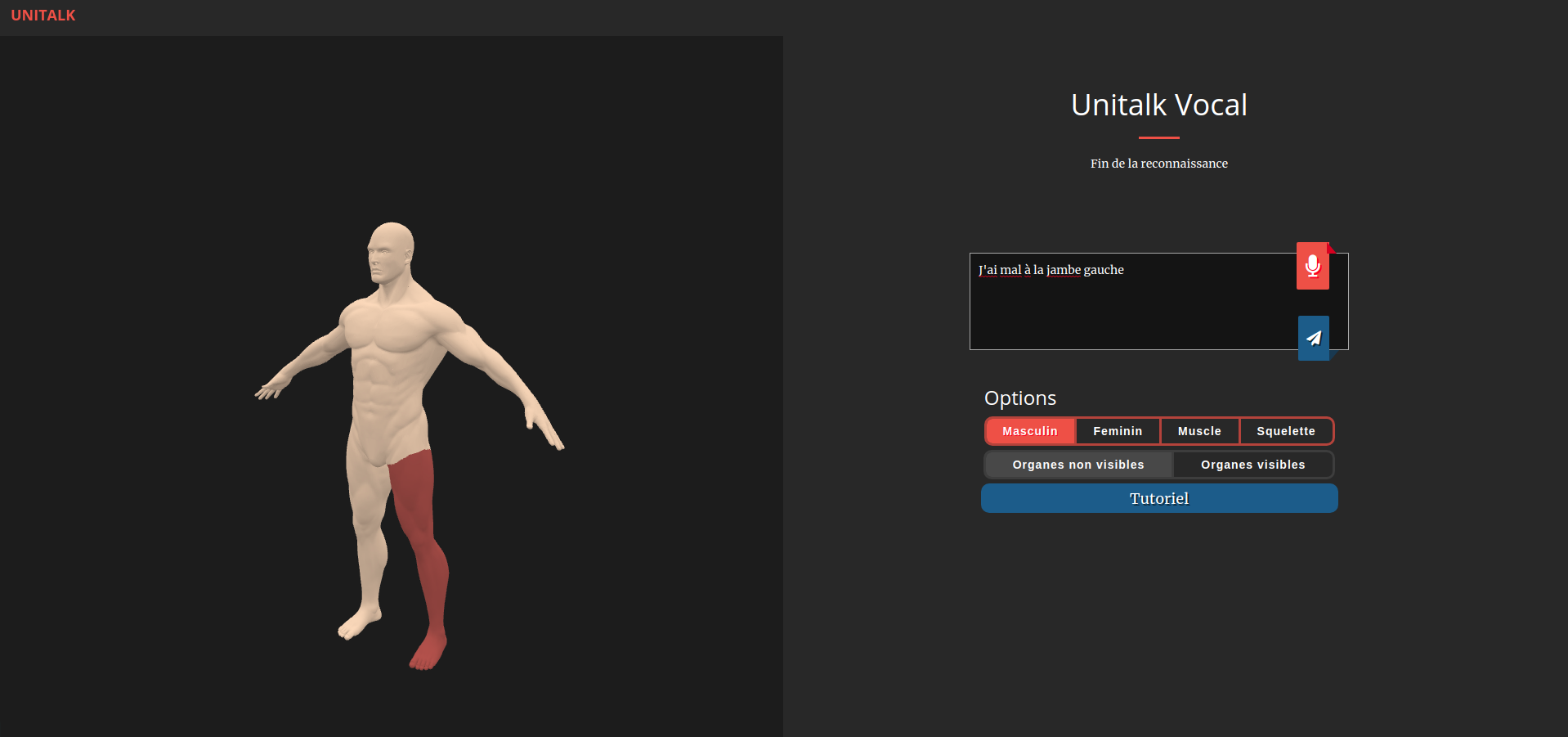The image size is (1568, 737).
Task: Click the 'Unitalk Vocal' heading
Action: [1158, 105]
